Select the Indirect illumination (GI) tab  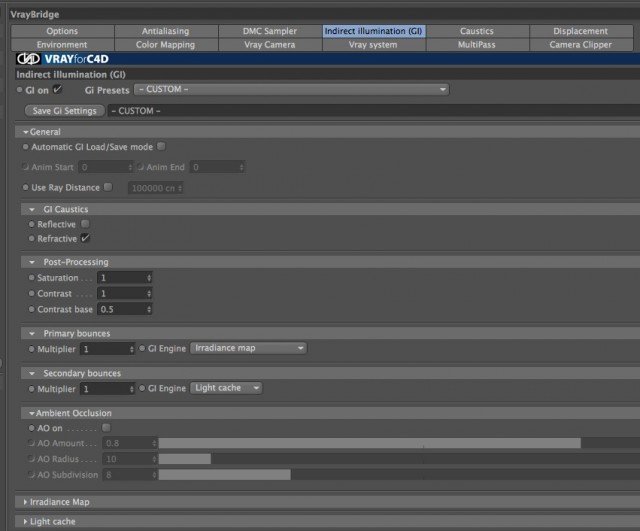[x=373, y=31]
